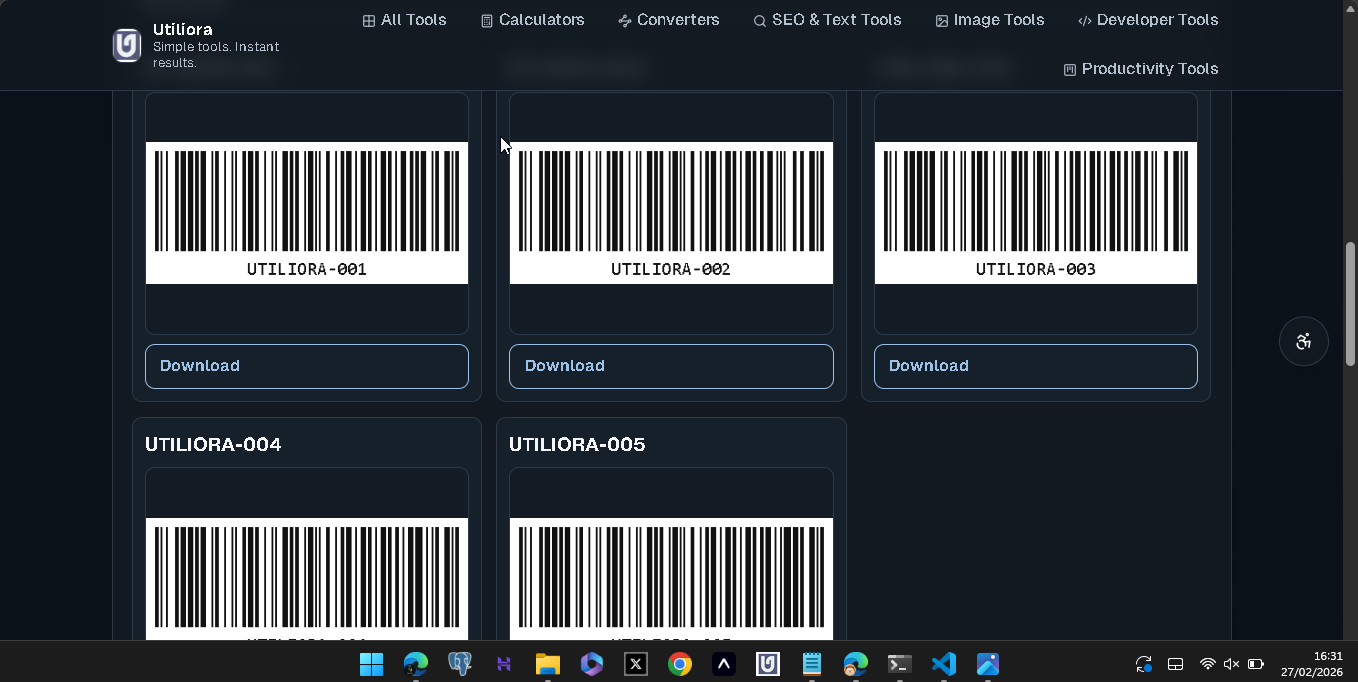Click the UTILIORA-001 barcode image
The image size is (1358, 682).
coord(307,213)
